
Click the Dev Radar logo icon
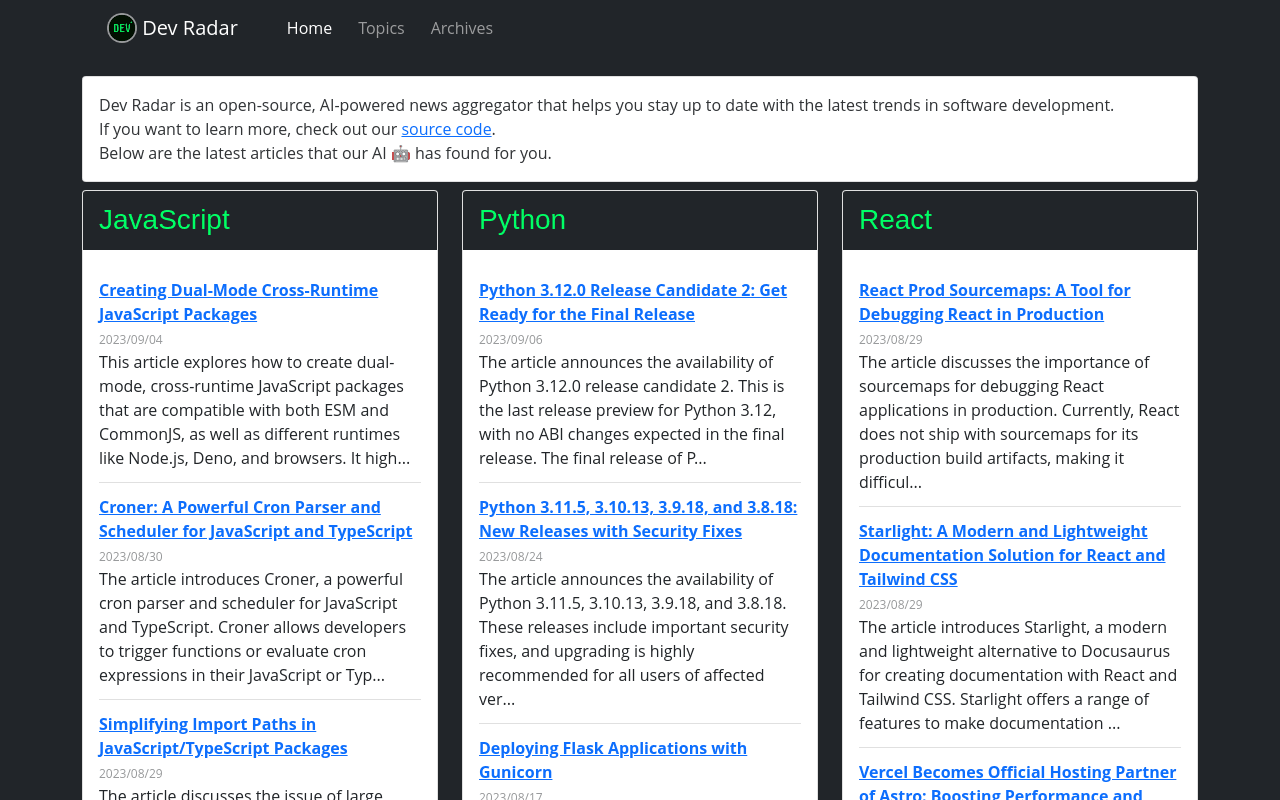click(x=122, y=28)
